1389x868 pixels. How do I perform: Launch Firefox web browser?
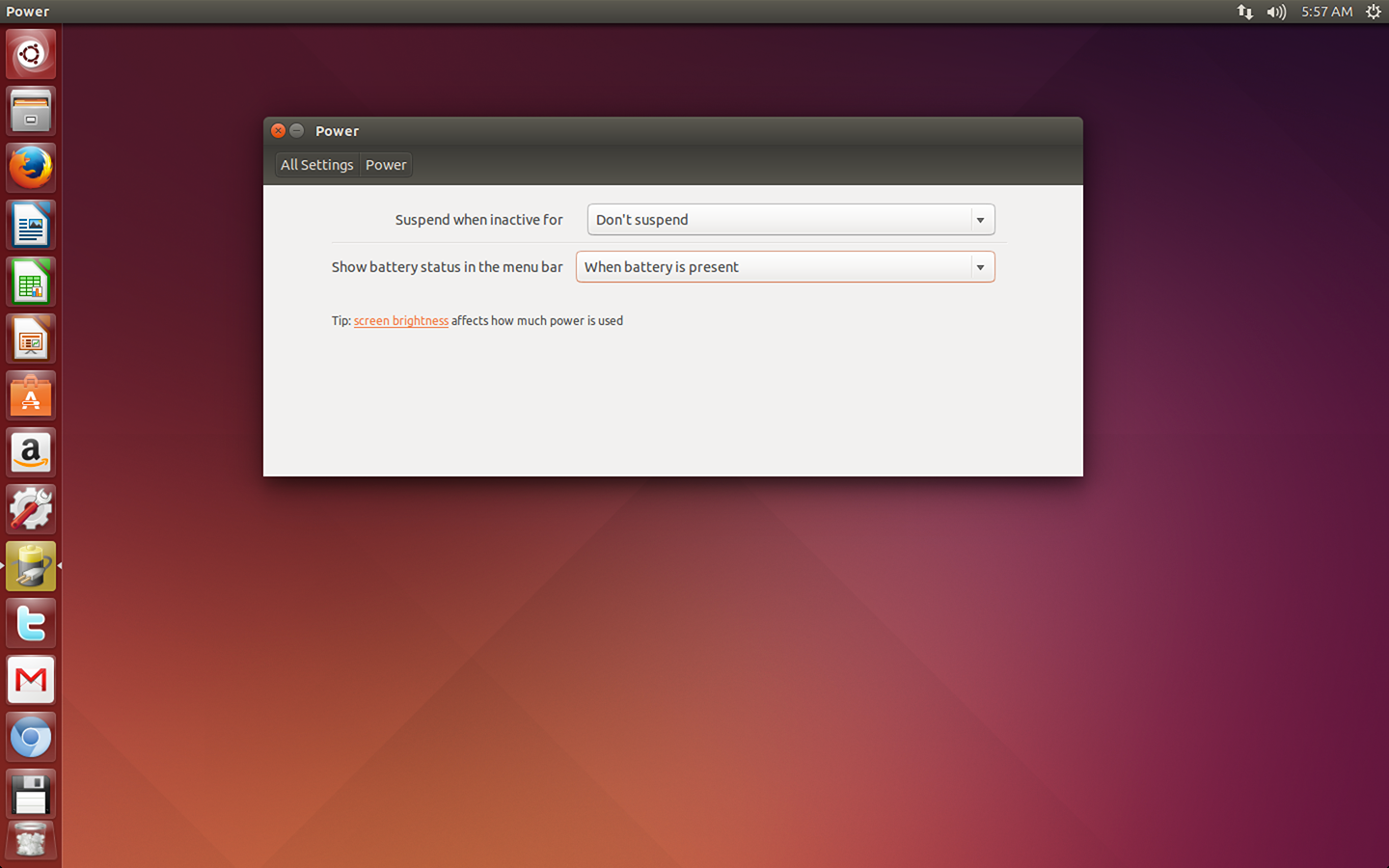31,168
